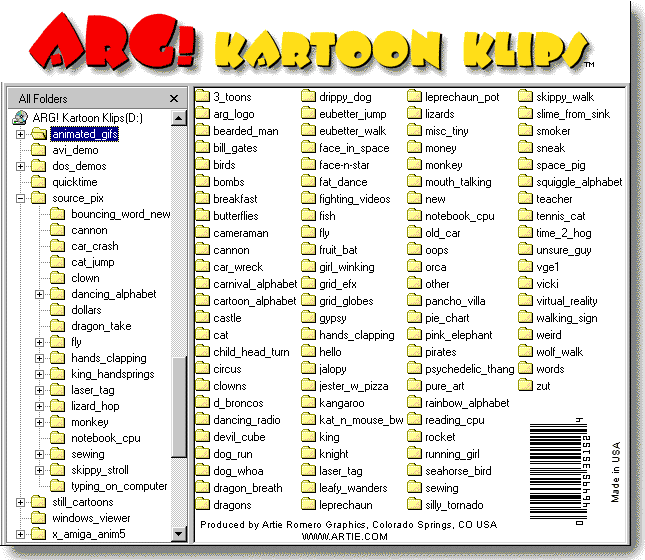Collapse the source_pix folder node
Viewport: 645px width, 560px height.
click(x=20, y=198)
